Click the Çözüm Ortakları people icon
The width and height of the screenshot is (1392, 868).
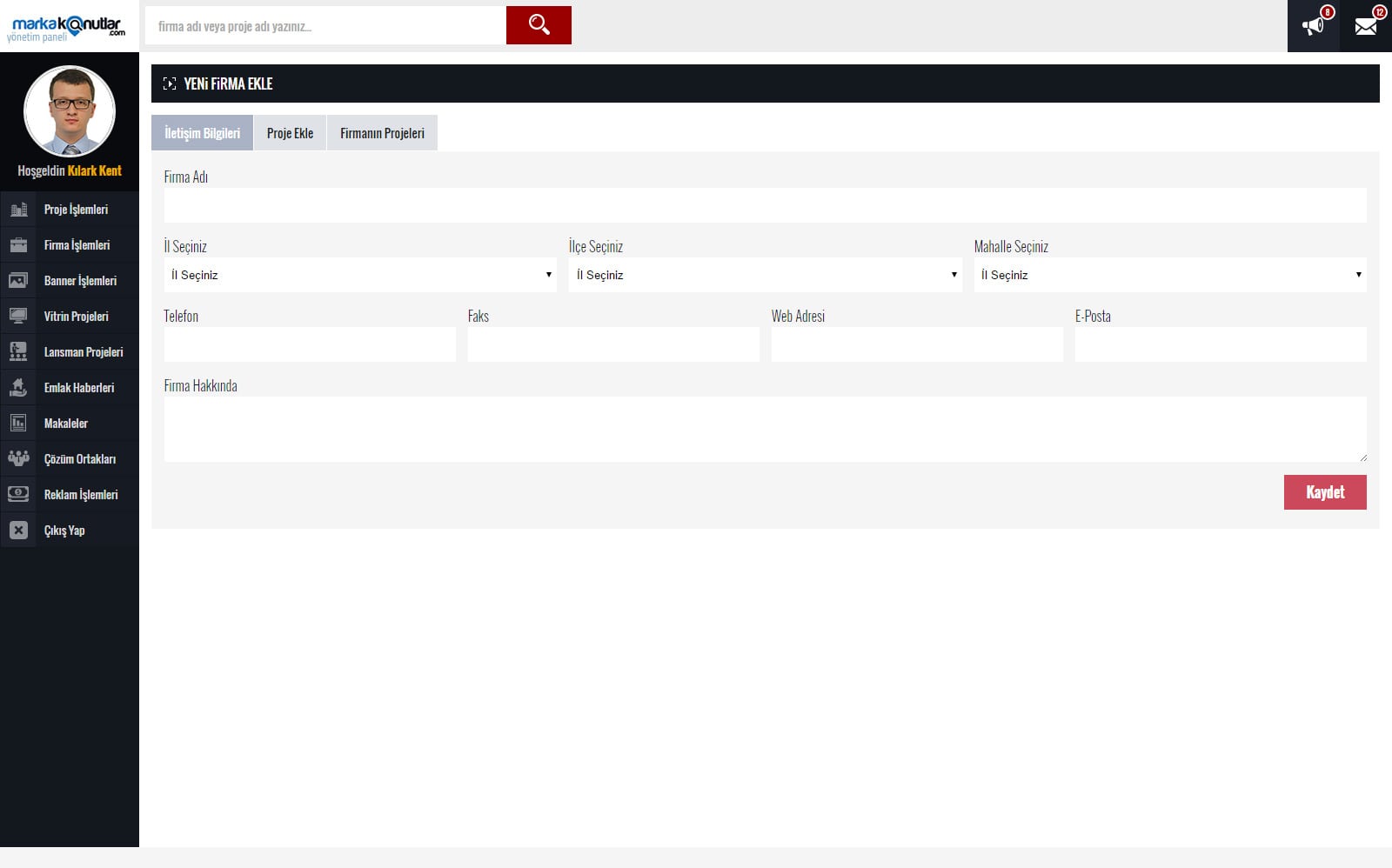[x=18, y=458]
